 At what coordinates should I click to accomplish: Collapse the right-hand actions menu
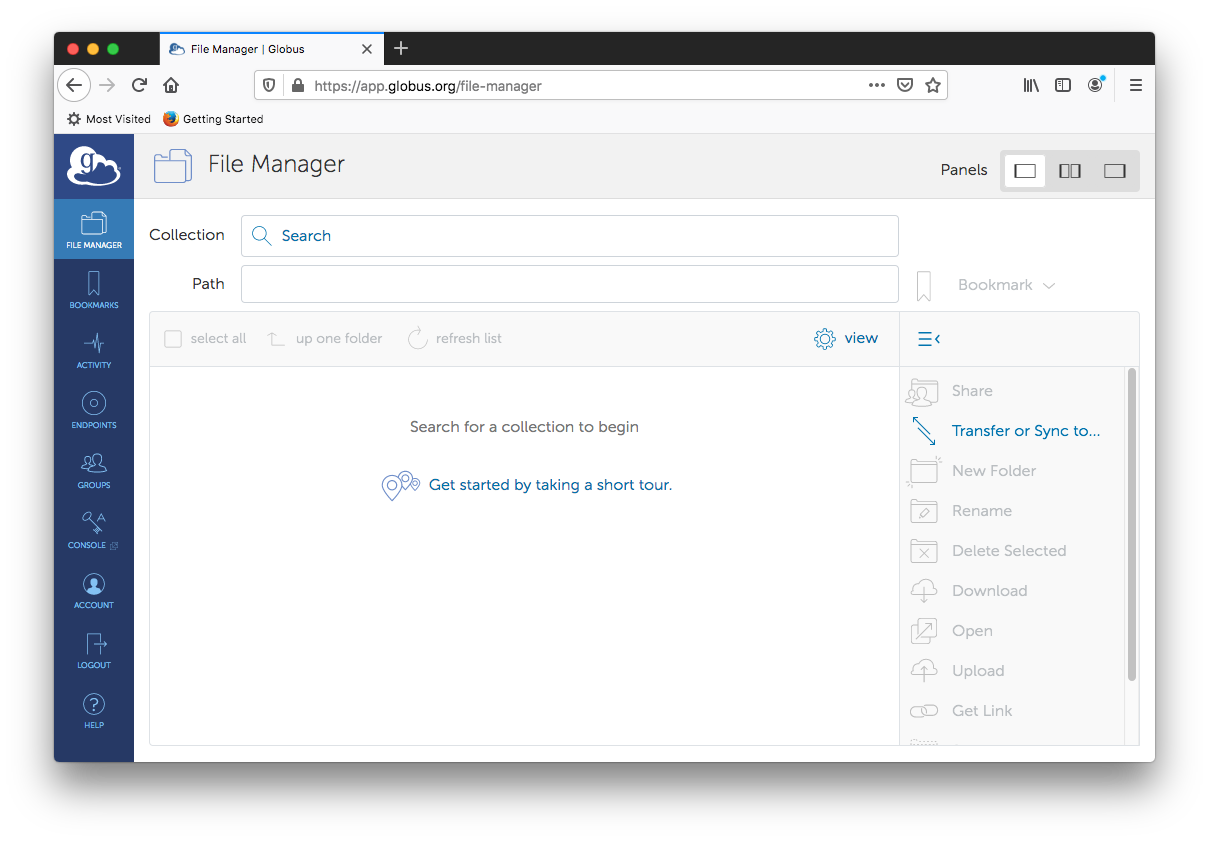click(x=928, y=339)
